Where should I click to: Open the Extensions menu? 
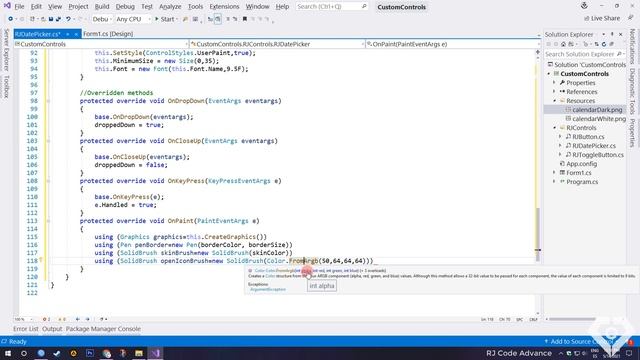click(x=224, y=7)
